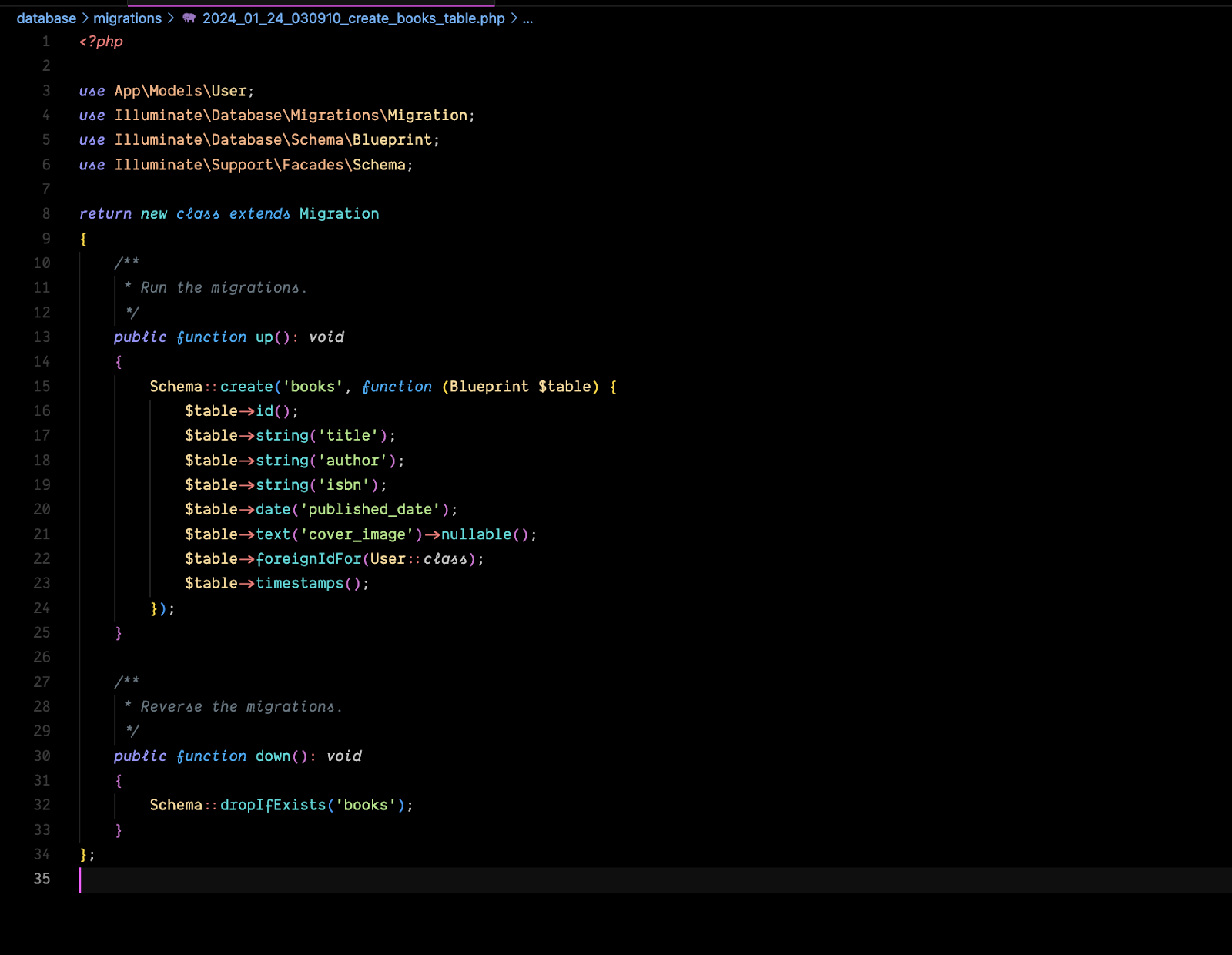The image size is (1232, 955).
Task: Click line number 35 in the gutter
Action: [x=42, y=879]
